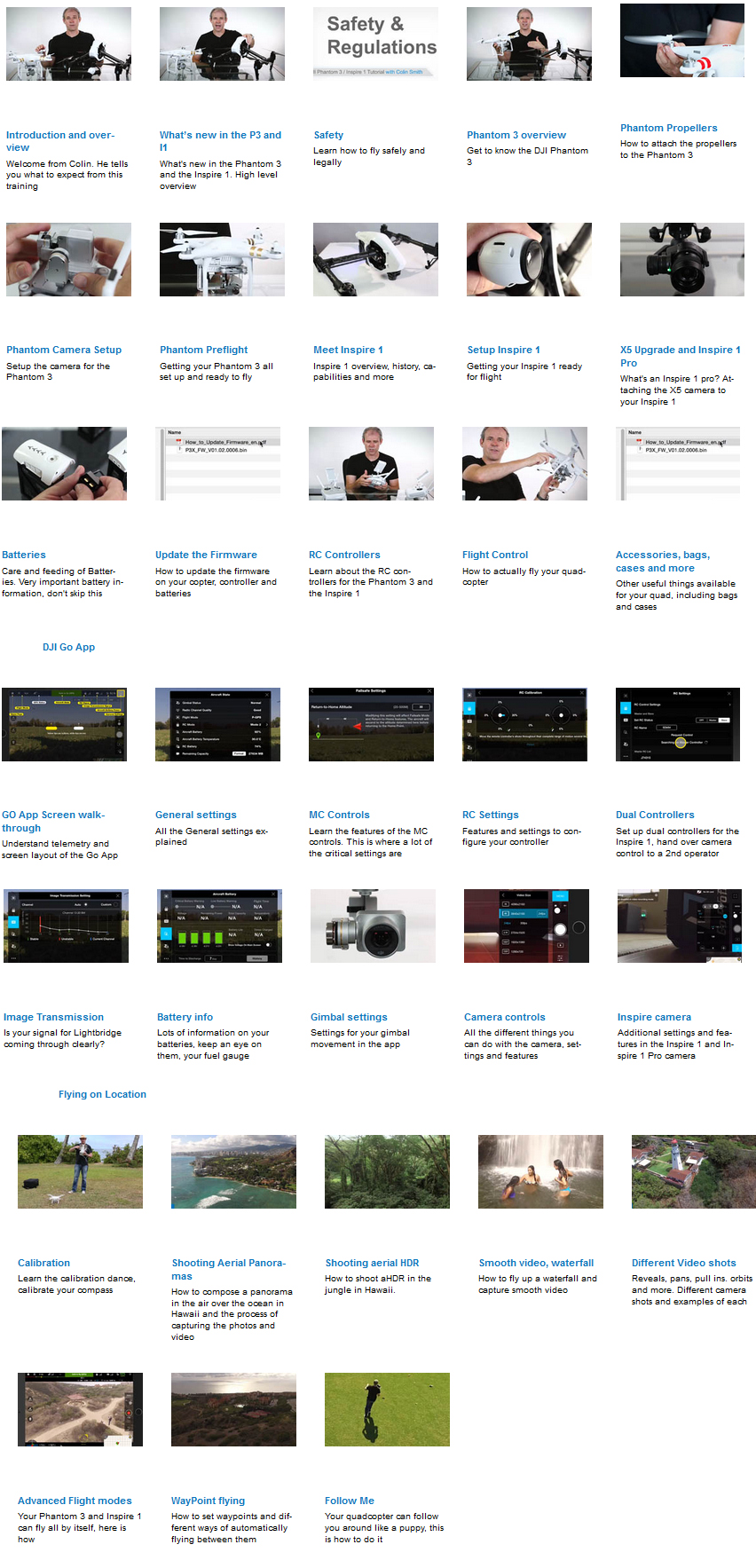Open the 'Flight Control' thumbnail

pos(524,463)
